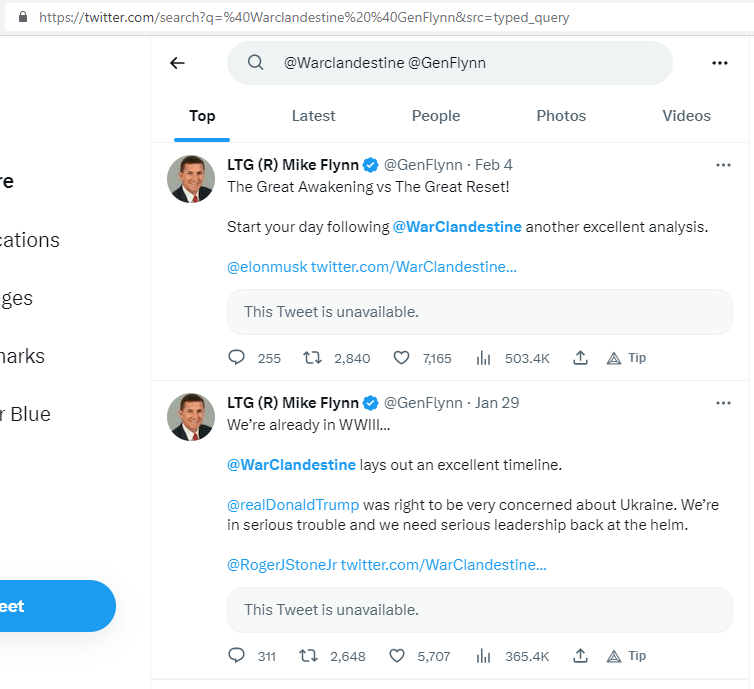This screenshot has width=754, height=689.
Task: Open more options on the Jan 29 tweet
Action: click(x=724, y=403)
